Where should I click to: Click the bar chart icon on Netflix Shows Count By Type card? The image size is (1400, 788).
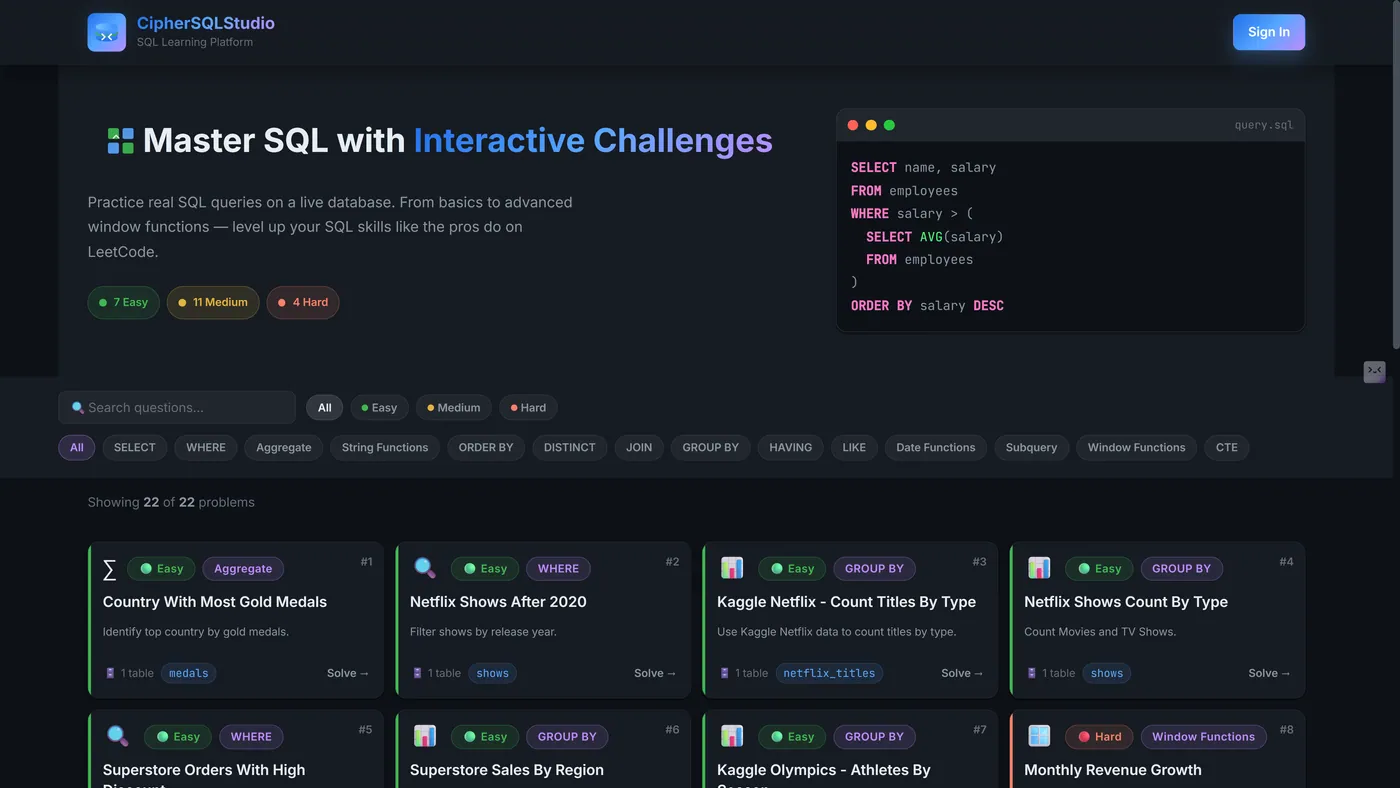(1039, 568)
